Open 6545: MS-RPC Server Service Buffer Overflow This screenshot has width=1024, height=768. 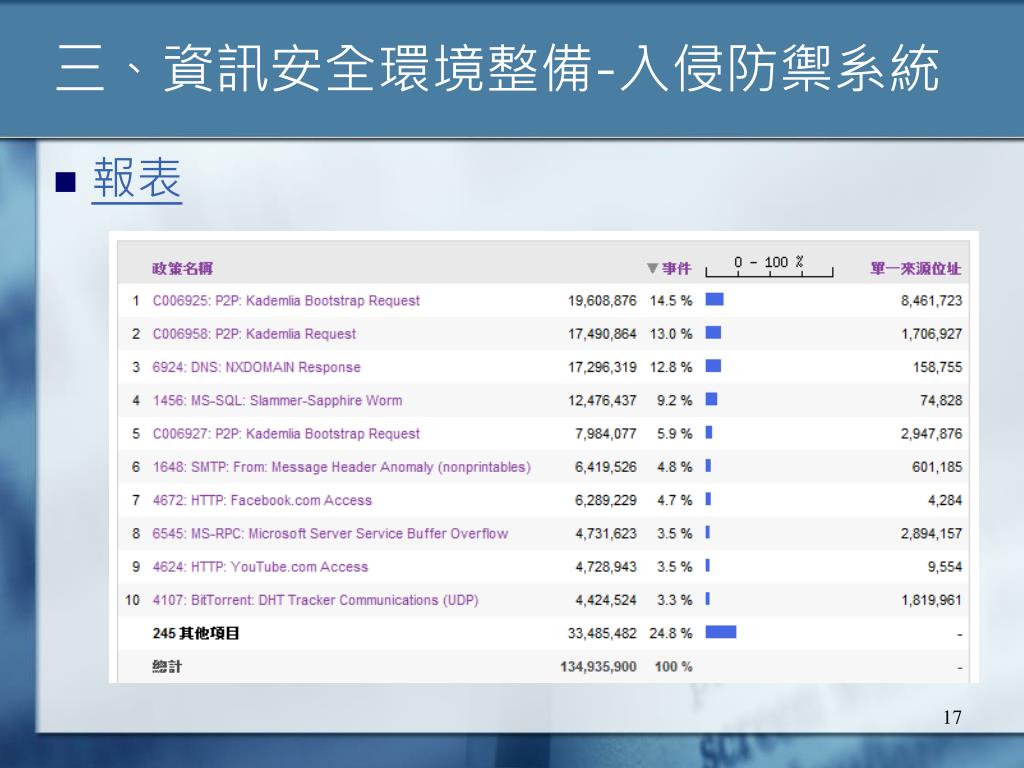pyautogui.click(x=330, y=534)
